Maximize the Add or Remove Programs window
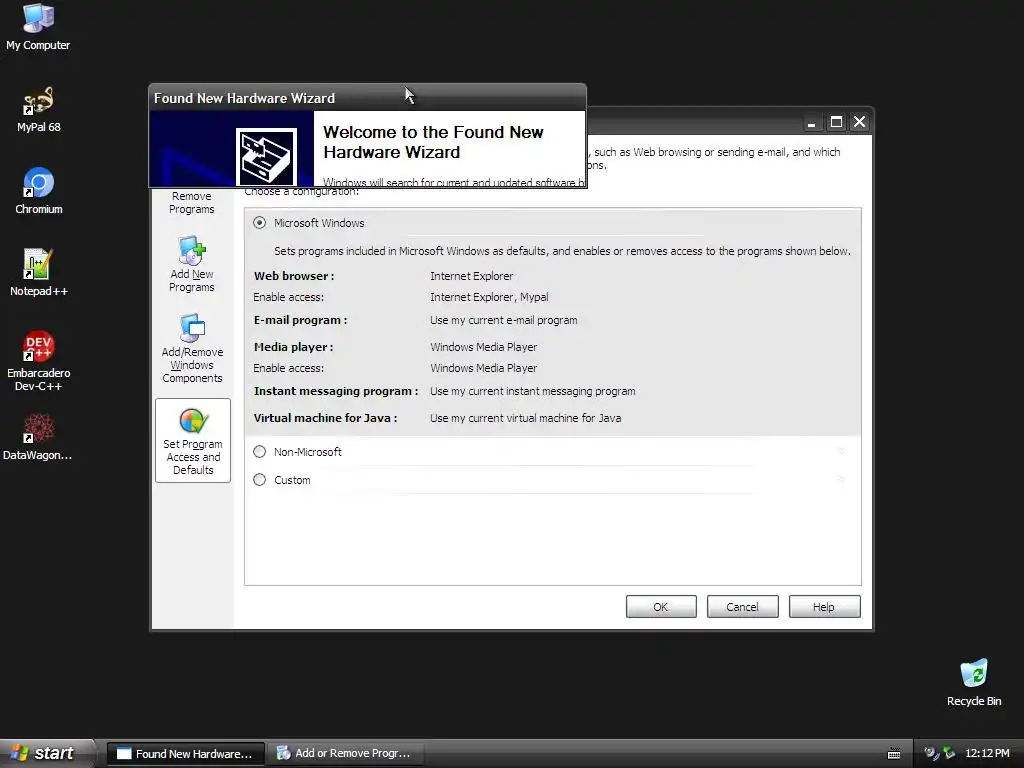 [836, 122]
